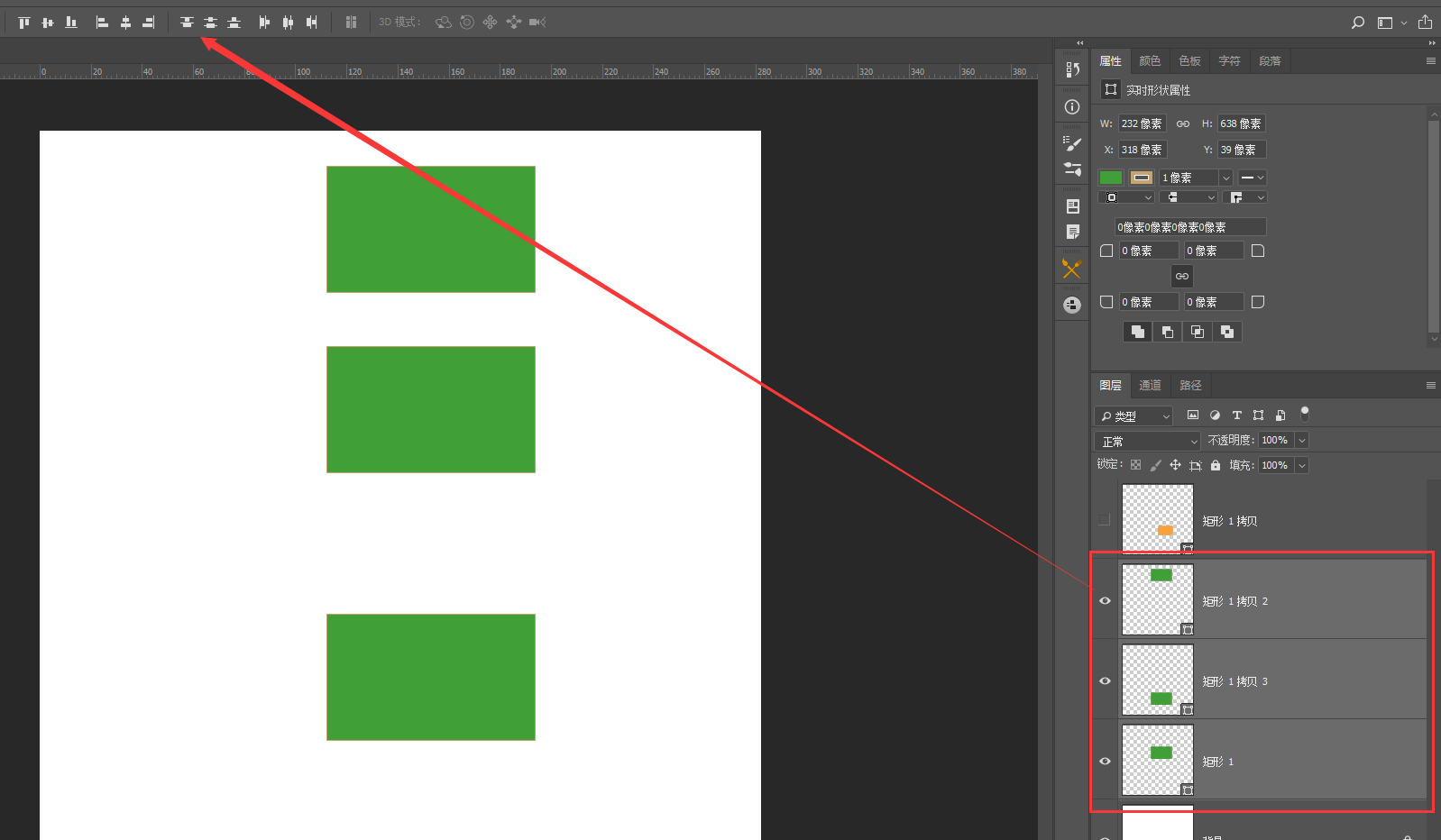Click the search magnifier icon

[1358, 23]
